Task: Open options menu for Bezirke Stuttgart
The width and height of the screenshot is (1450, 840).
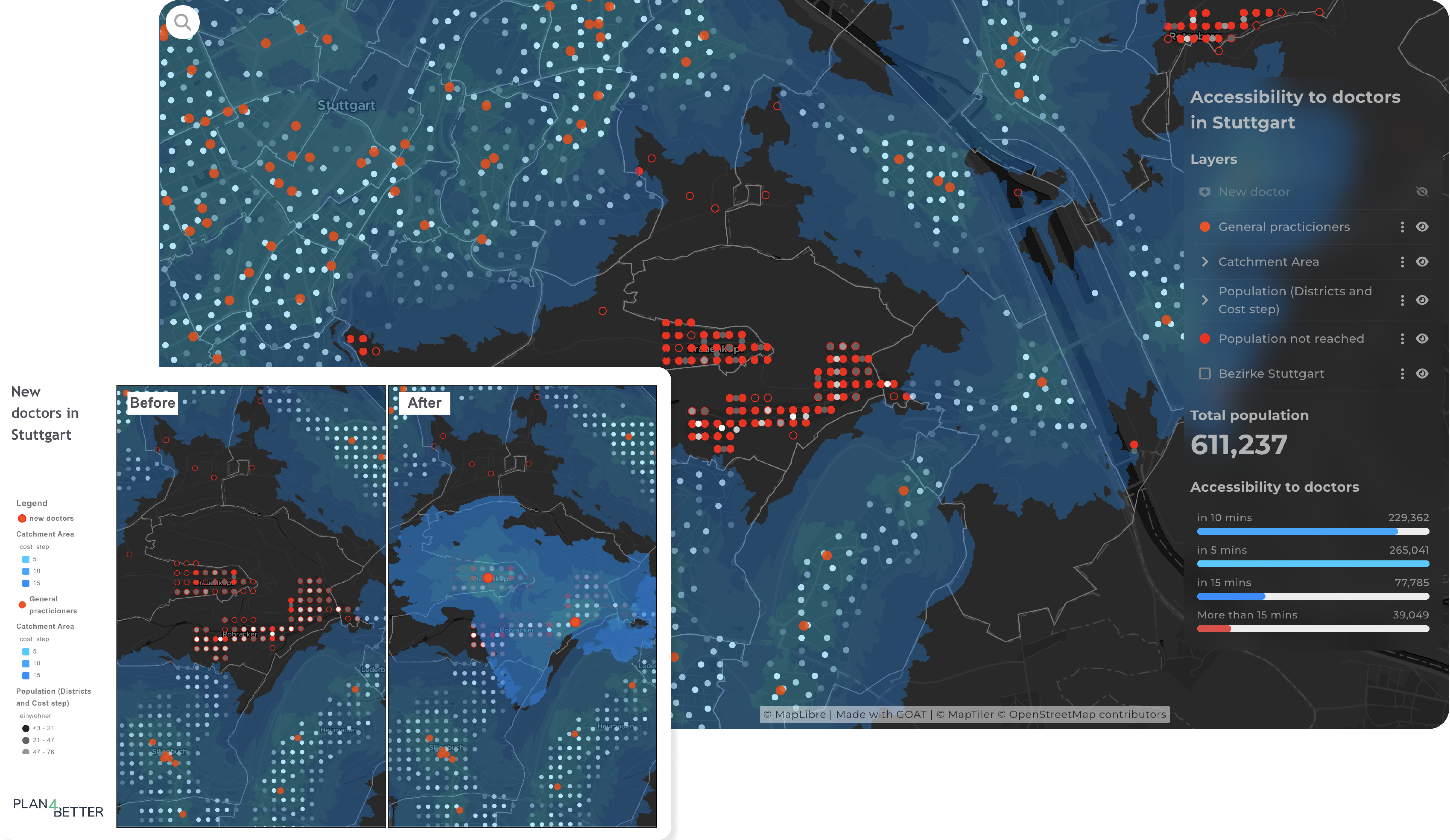Action: 1402,374
